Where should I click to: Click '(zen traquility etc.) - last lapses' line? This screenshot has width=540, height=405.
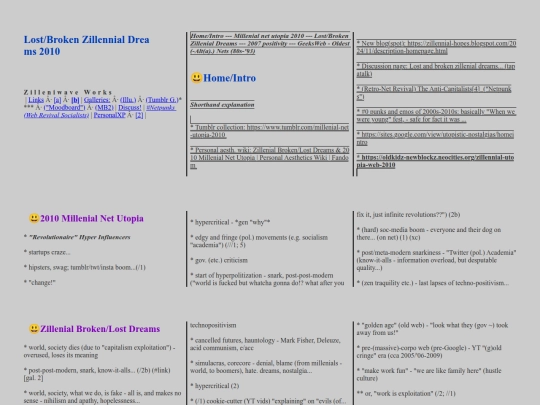tap(433, 283)
